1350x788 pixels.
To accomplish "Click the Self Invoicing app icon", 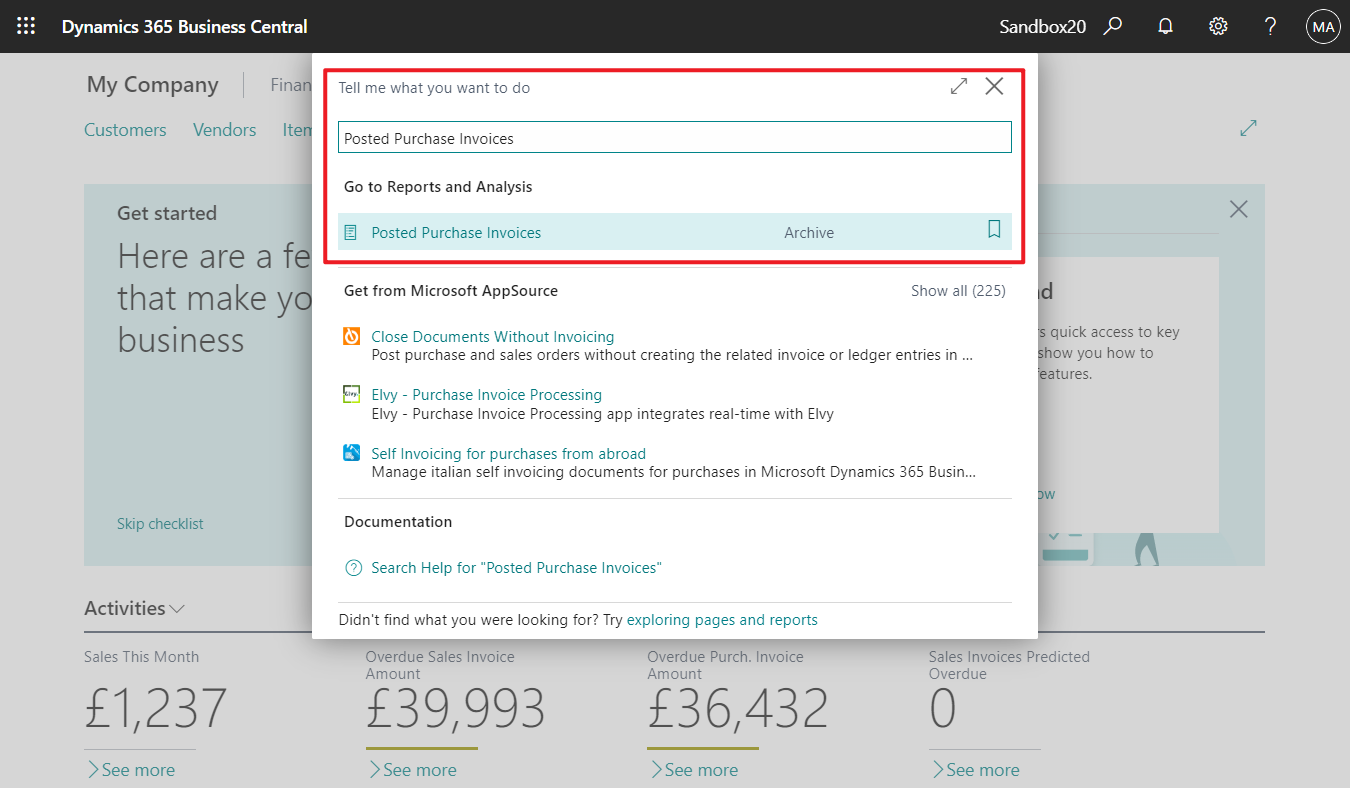I will point(351,453).
